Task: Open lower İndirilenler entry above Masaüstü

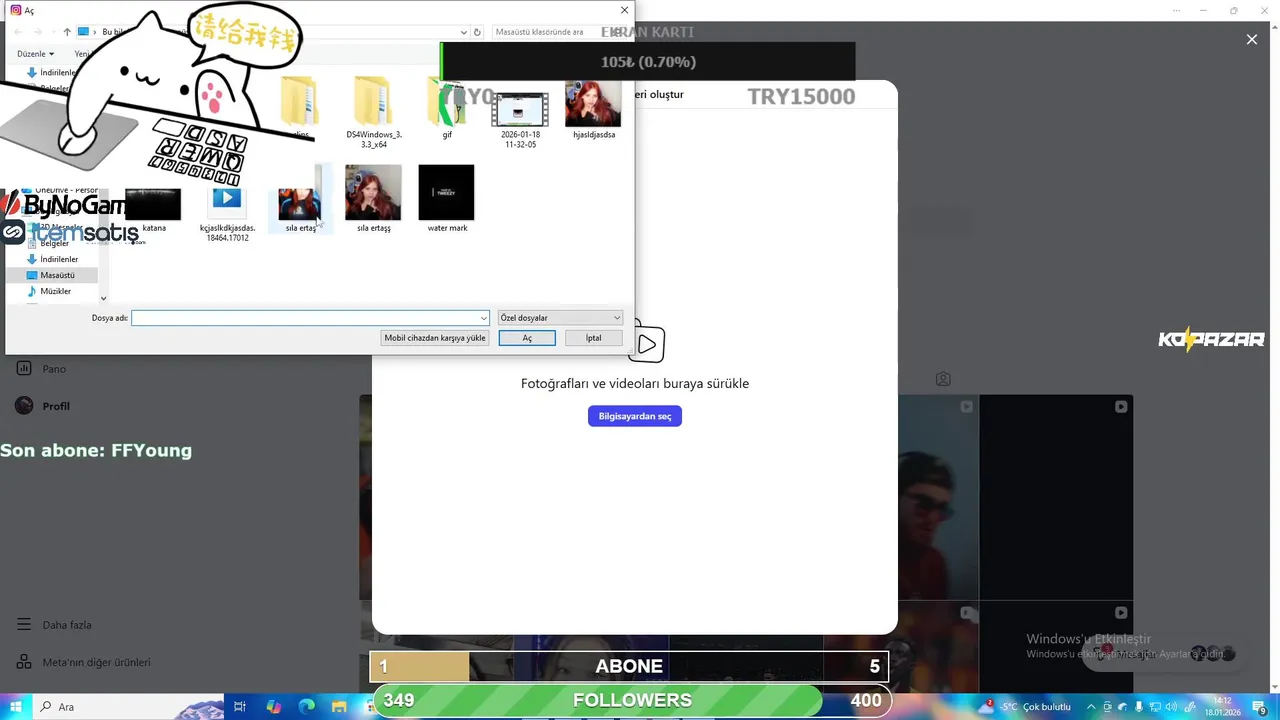Action: (x=58, y=259)
